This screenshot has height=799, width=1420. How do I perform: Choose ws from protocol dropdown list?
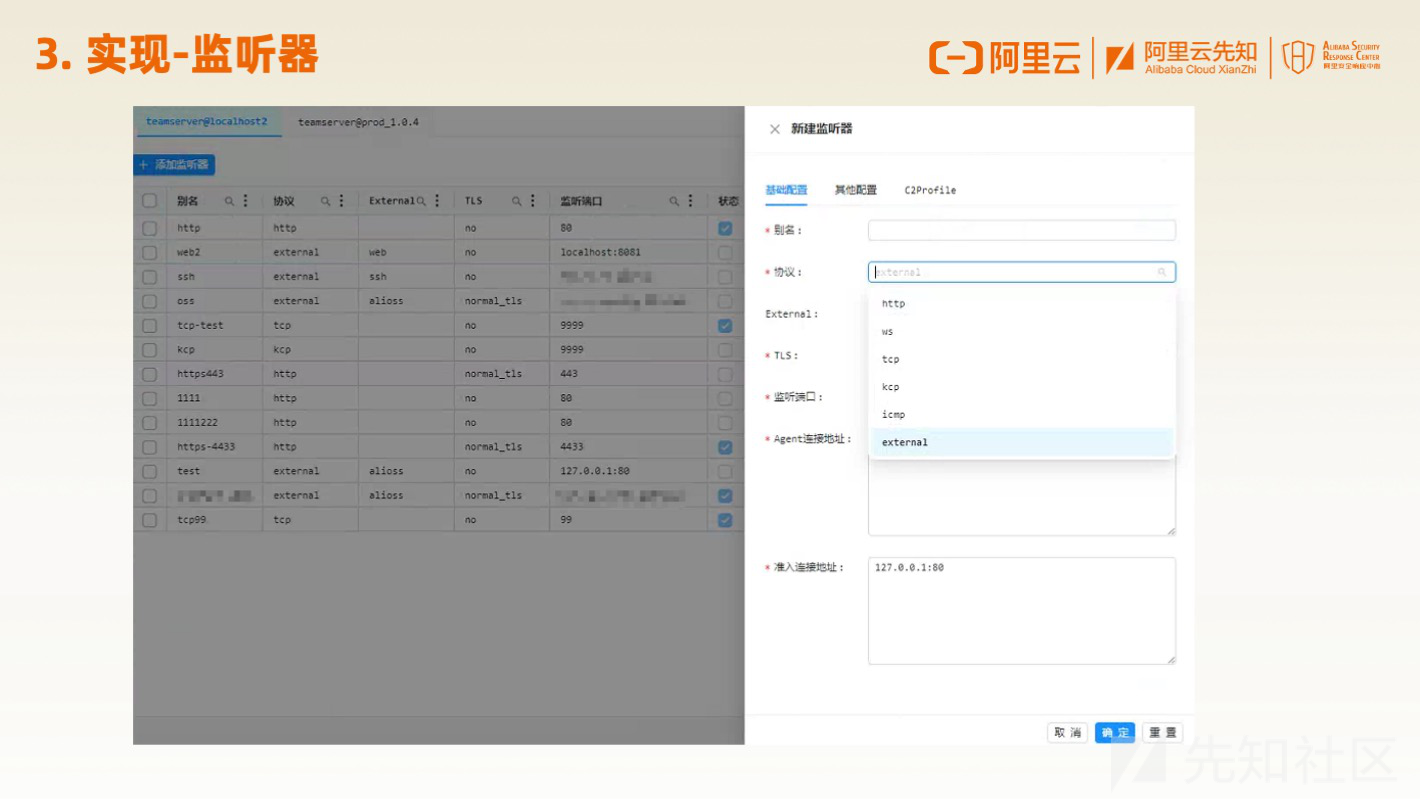1021,331
